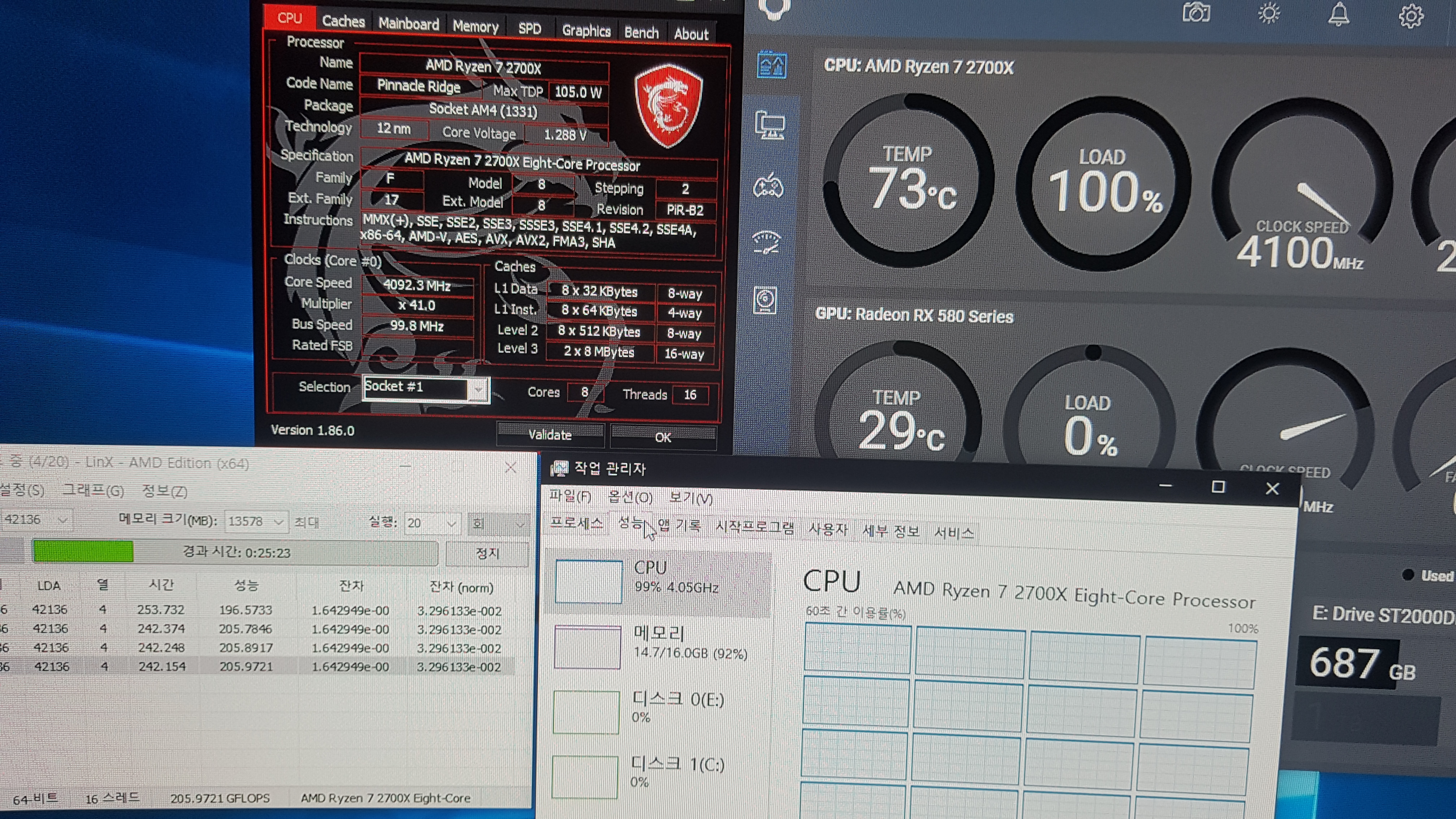Image resolution: width=1456 pixels, height=819 pixels.
Task: Select the hardware monitor sidebar icon
Action: coord(772,65)
